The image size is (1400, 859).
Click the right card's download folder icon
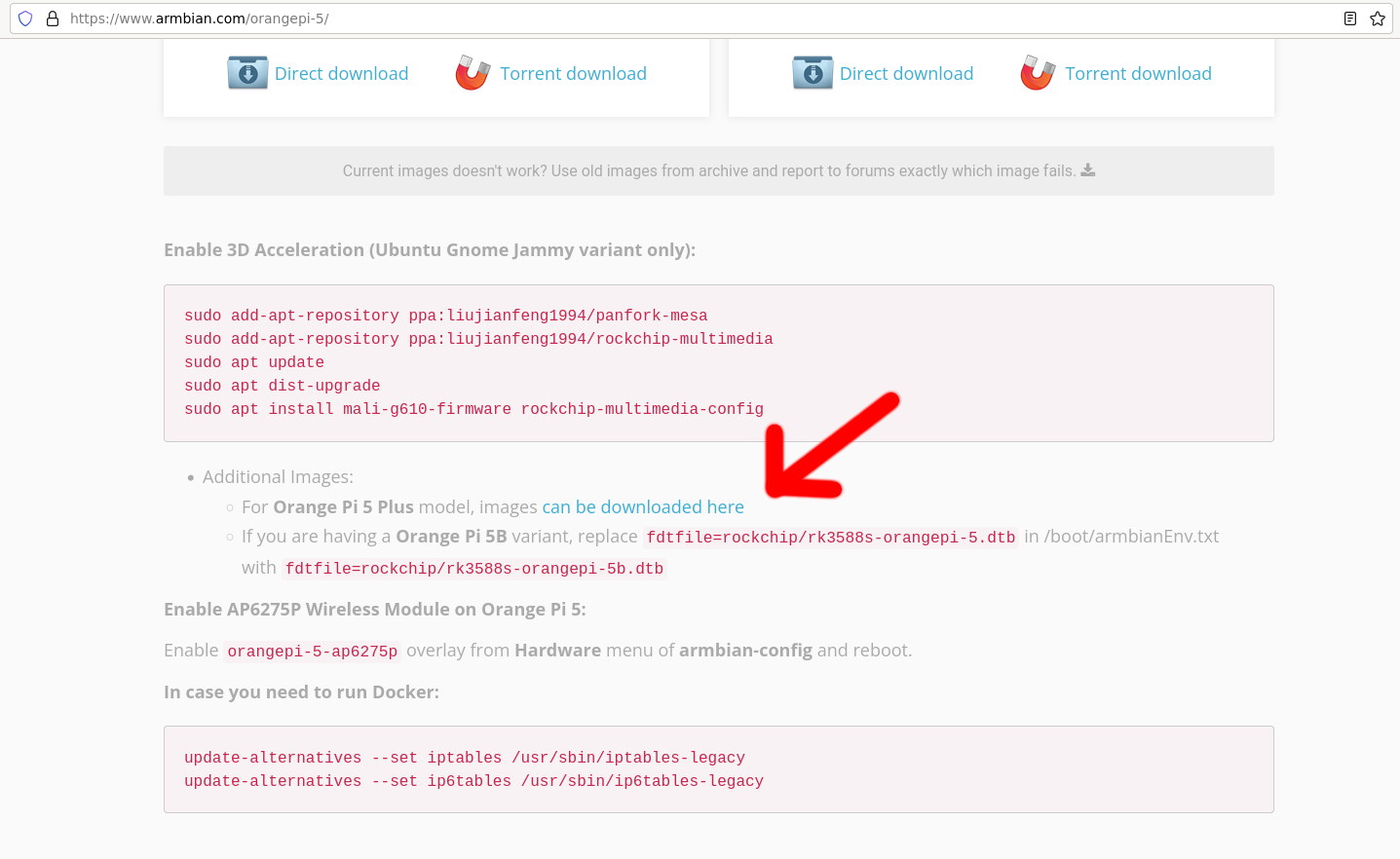pos(813,73)
